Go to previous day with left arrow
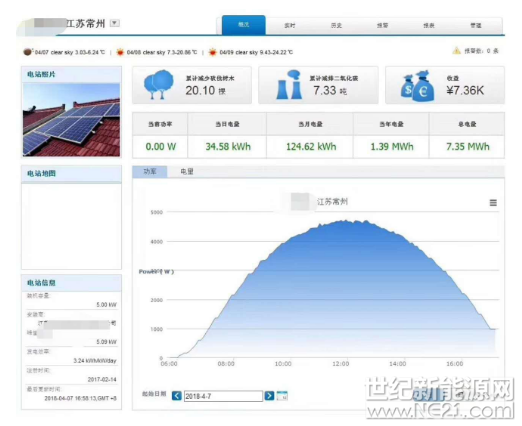The width and height of the screenshot is (522, 426). tap(177, 396)
